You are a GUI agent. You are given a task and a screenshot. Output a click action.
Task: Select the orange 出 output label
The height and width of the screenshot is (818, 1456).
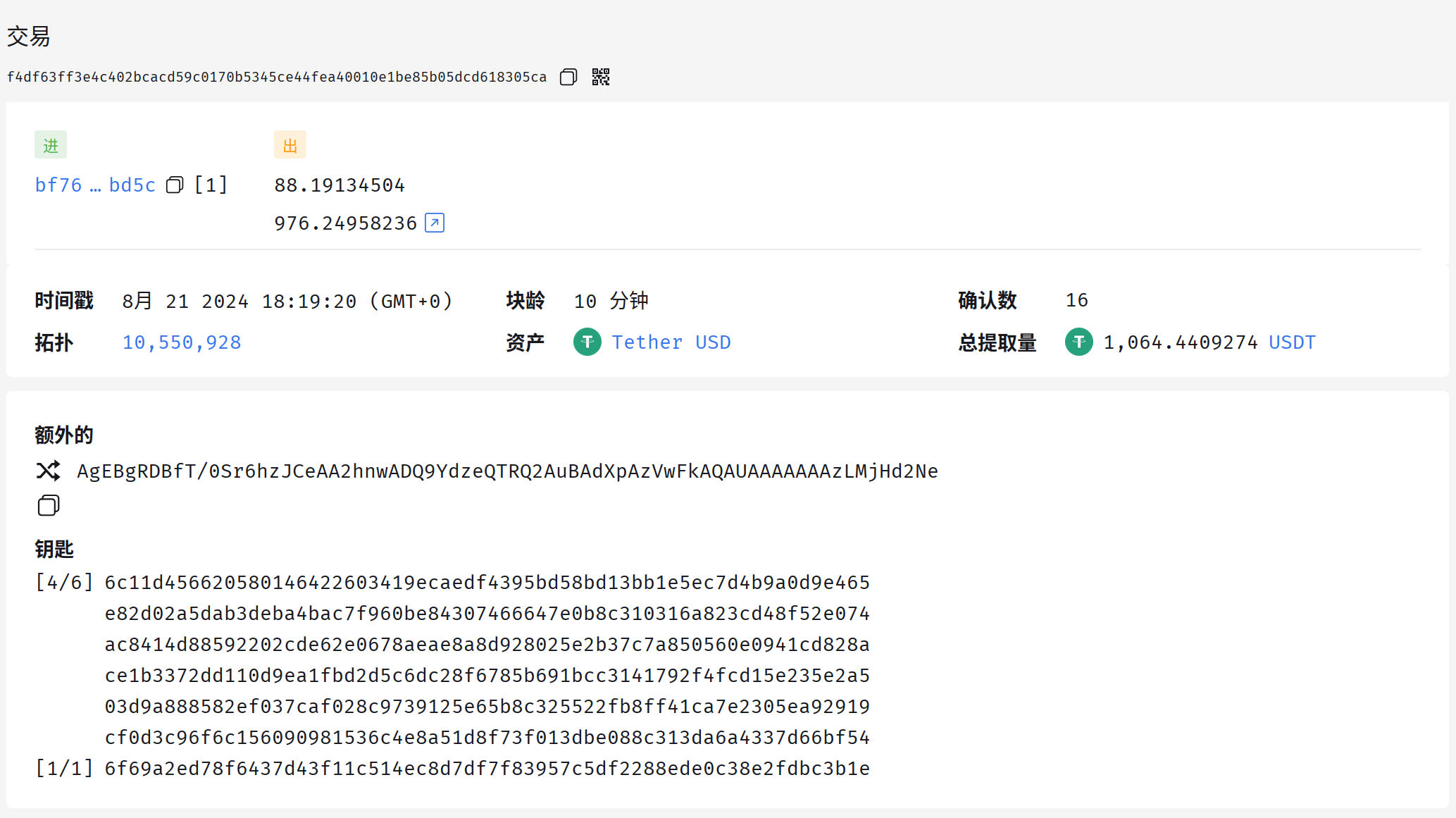(x=290, y=145)
